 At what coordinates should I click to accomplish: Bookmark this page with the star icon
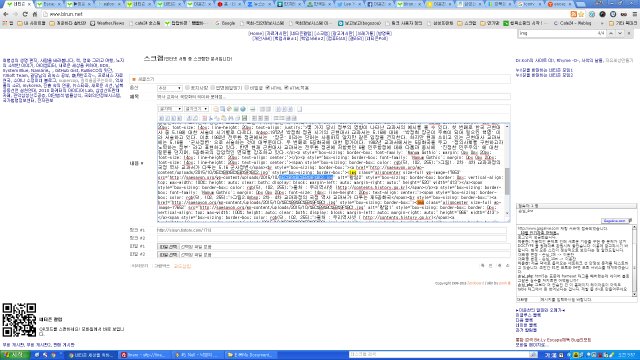point(581,14)
